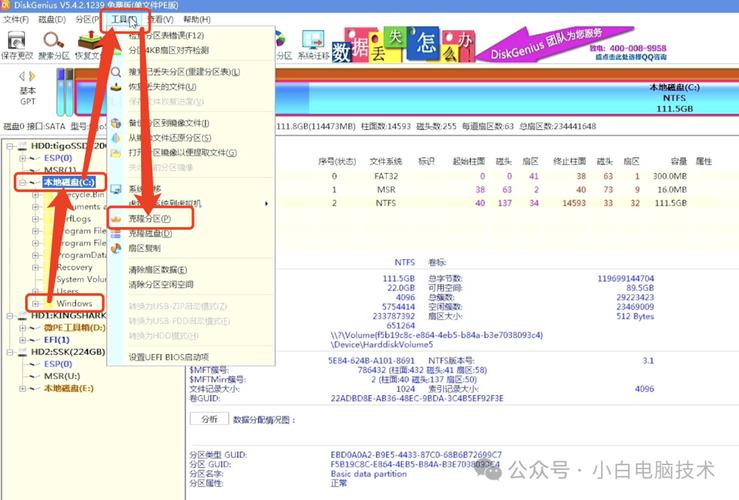Click the FAT32 cell in partition table
This screenshot has width=739, height=500.
point(386,176)
